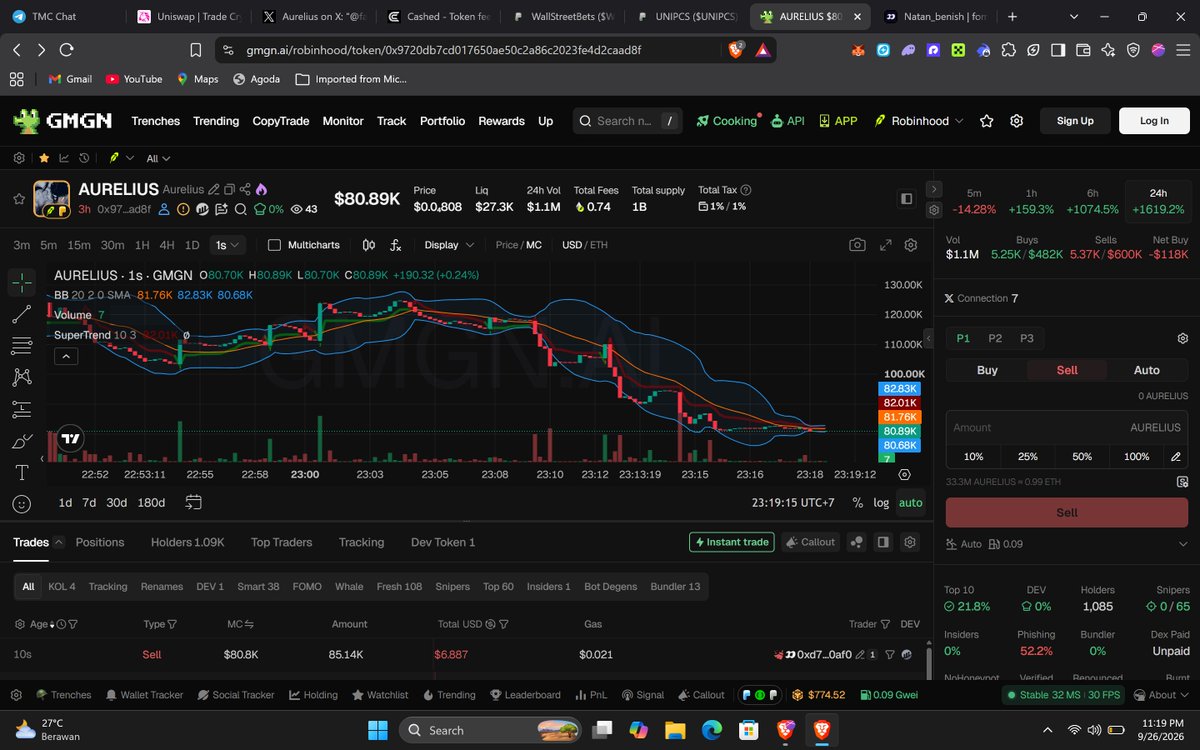Toggle auto scale on chart
Screen dimensions: 1200x750
pos(911,503)
